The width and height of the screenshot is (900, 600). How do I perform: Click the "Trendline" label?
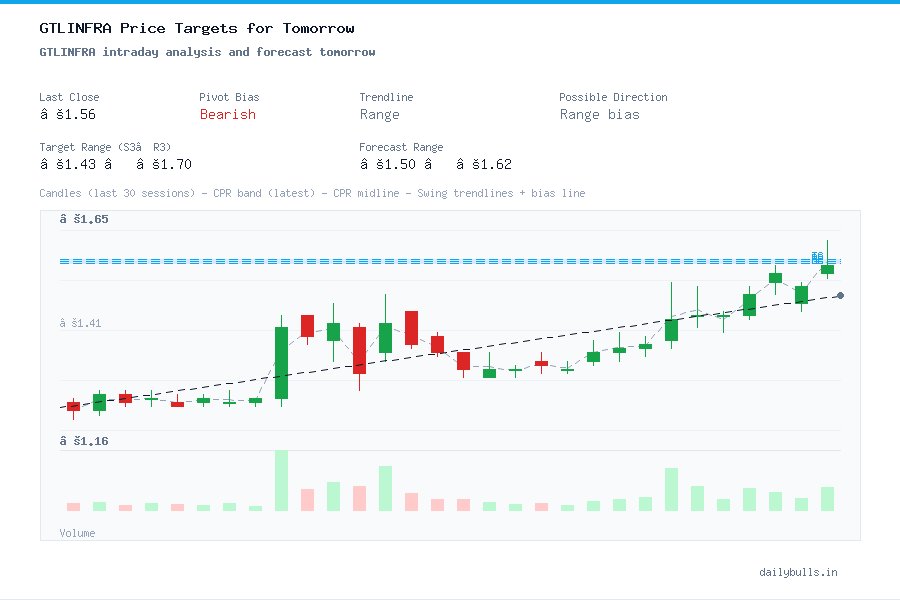pyautogui.click(x=386, y=97)
